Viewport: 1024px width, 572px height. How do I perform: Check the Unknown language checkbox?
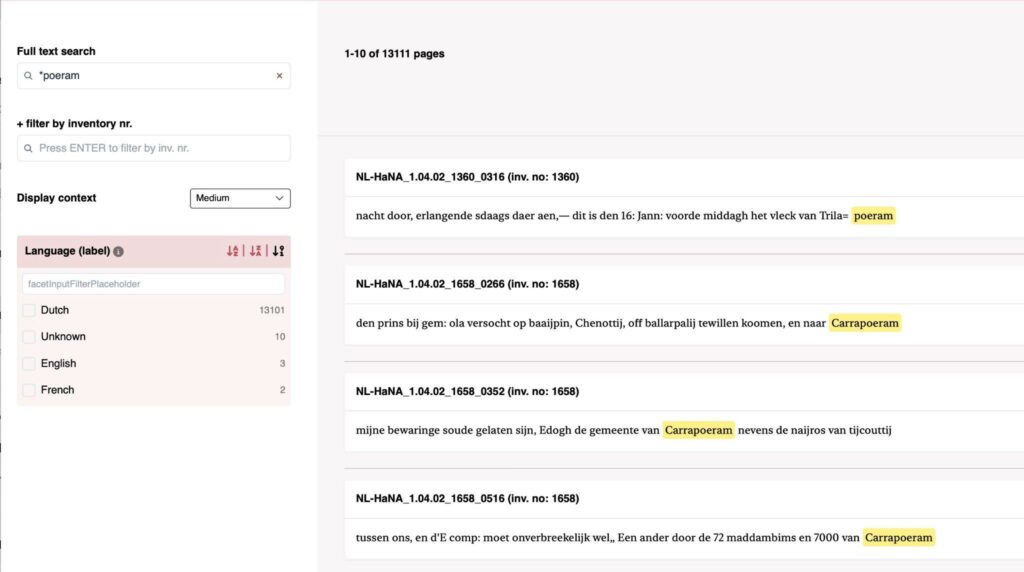(29, 337)
